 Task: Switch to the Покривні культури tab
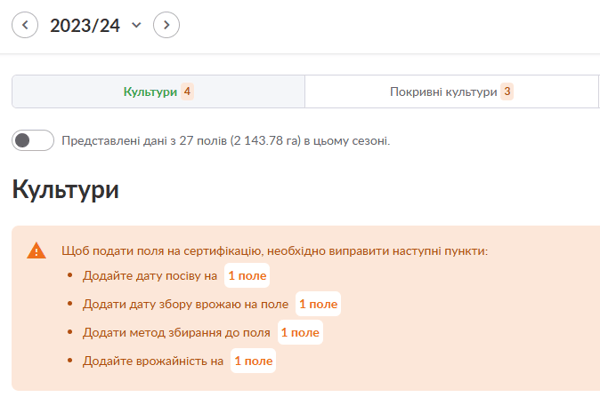[443, 91]
